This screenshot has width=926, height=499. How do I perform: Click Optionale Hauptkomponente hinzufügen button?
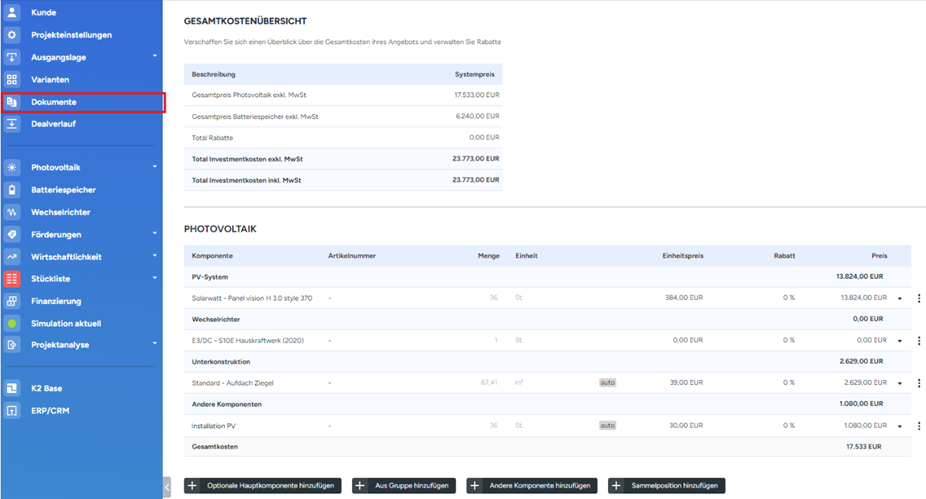[263, 486]
